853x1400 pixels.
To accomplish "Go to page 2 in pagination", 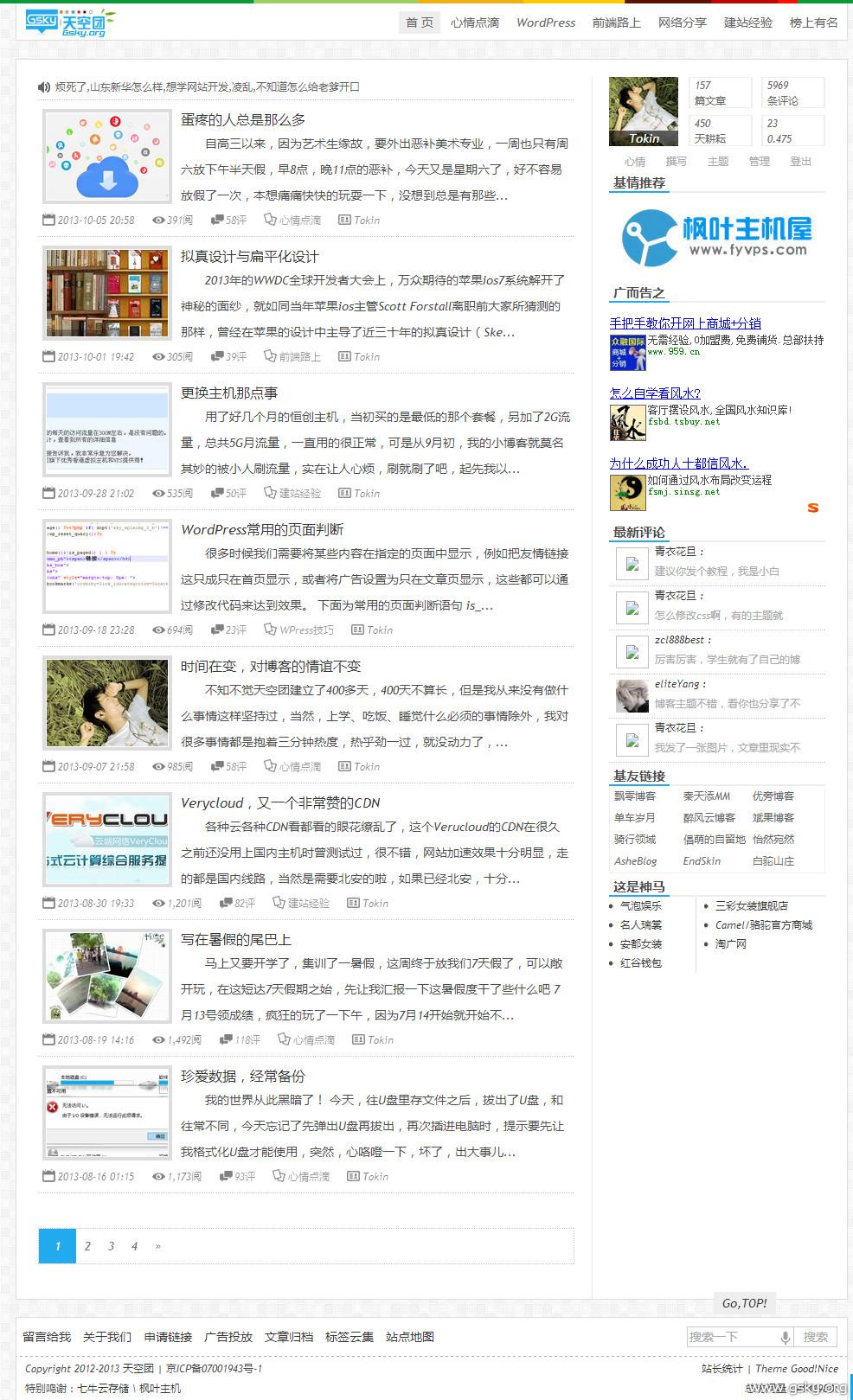I will (x=87, y=1246).
